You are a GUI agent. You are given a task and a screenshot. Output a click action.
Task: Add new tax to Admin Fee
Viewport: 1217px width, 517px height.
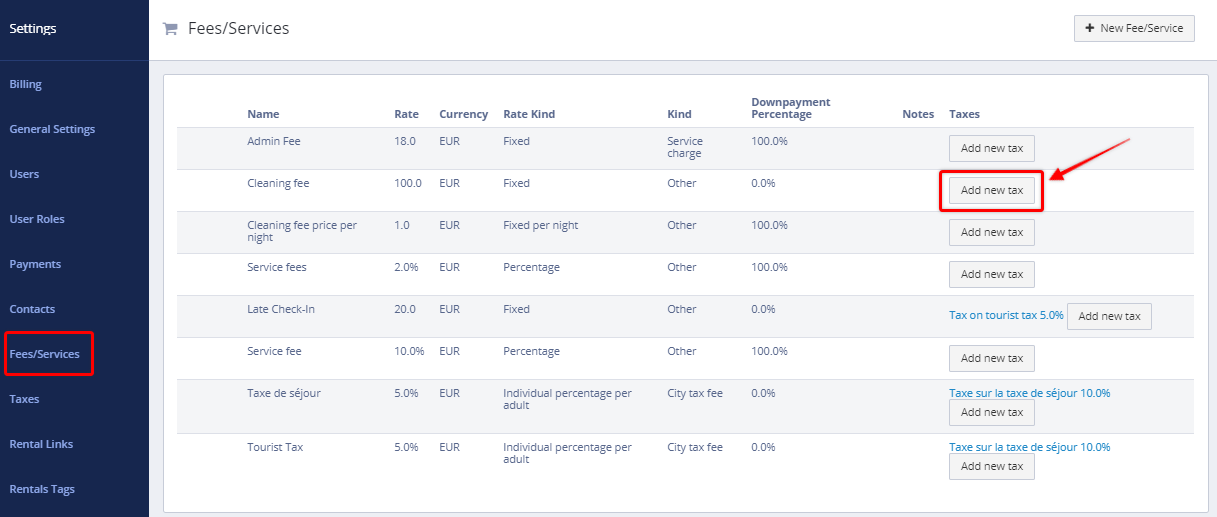[991, 148]
